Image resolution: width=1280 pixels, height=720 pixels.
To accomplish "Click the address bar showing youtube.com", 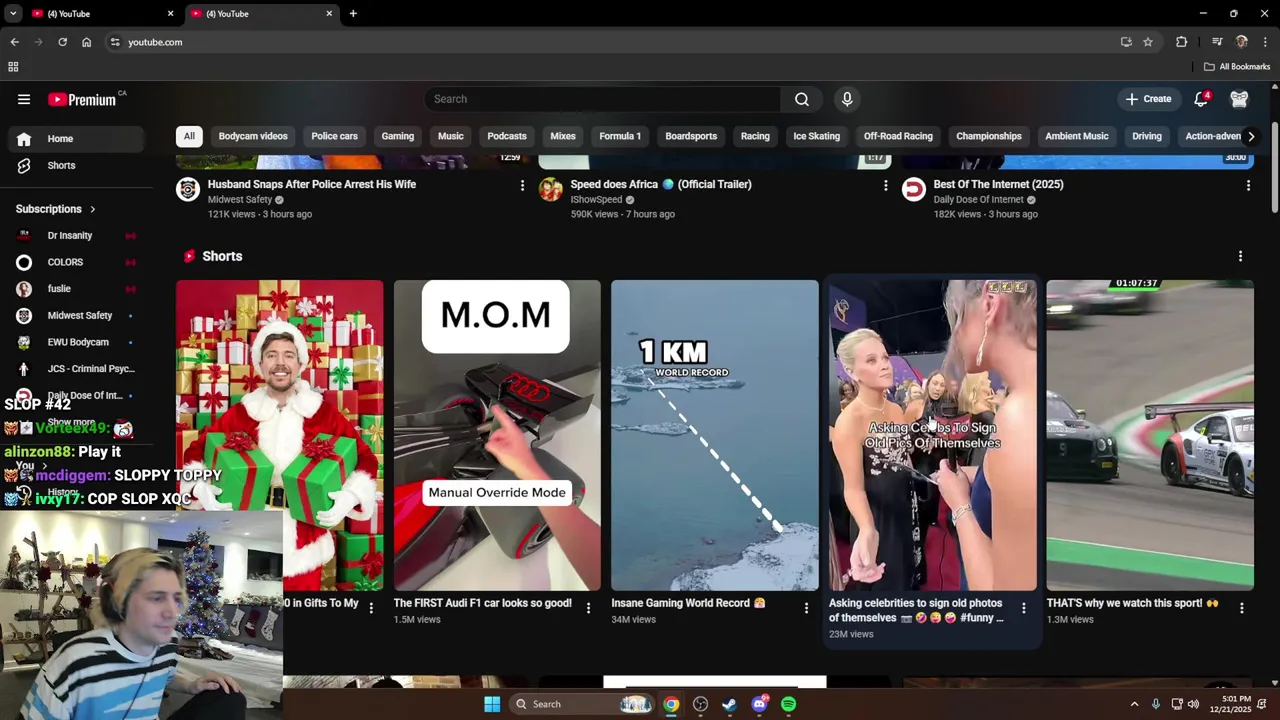I will (x=610, y=42).
